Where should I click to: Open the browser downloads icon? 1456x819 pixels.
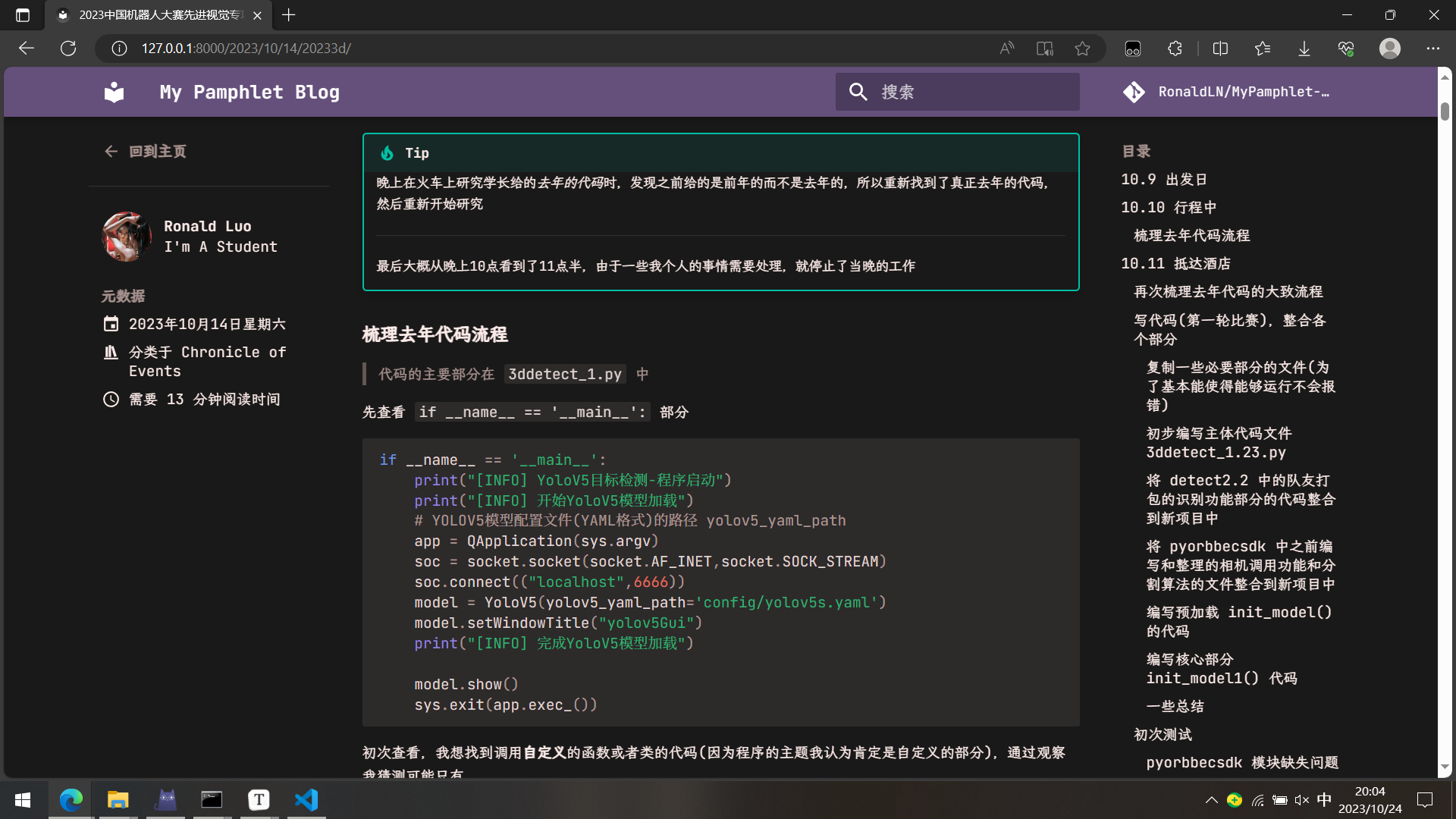click(x=1304, y=49)
